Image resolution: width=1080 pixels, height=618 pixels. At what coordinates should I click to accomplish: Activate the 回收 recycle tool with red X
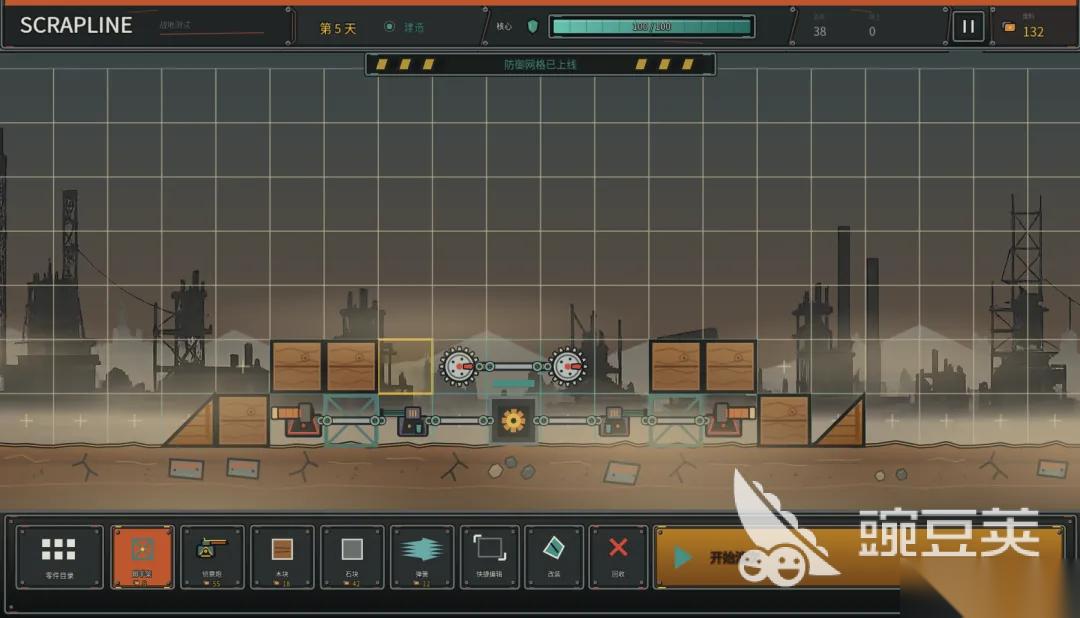[618, 557]
